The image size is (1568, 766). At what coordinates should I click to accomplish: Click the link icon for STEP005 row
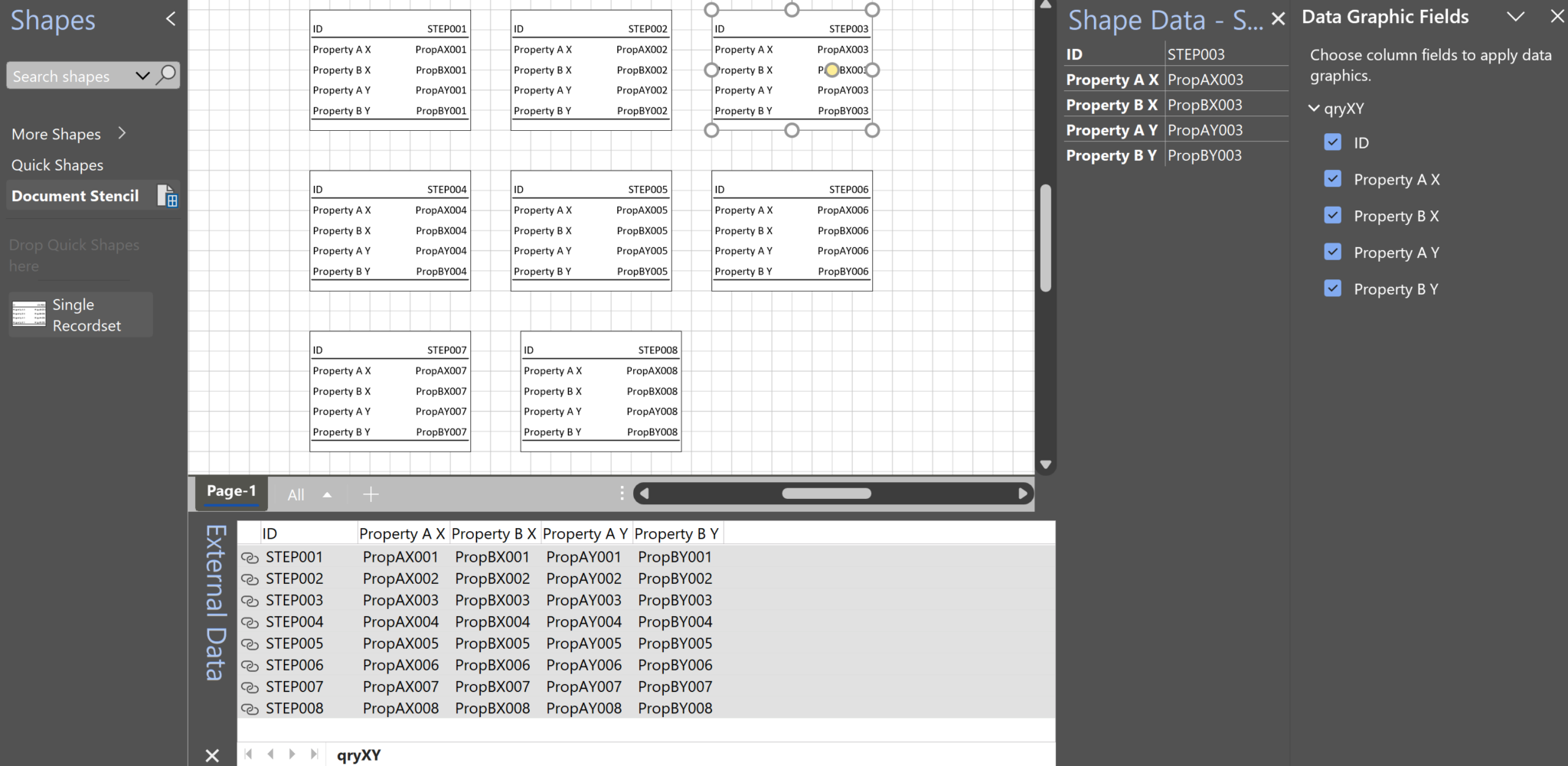pyautogui.click(x=250, y=645)
